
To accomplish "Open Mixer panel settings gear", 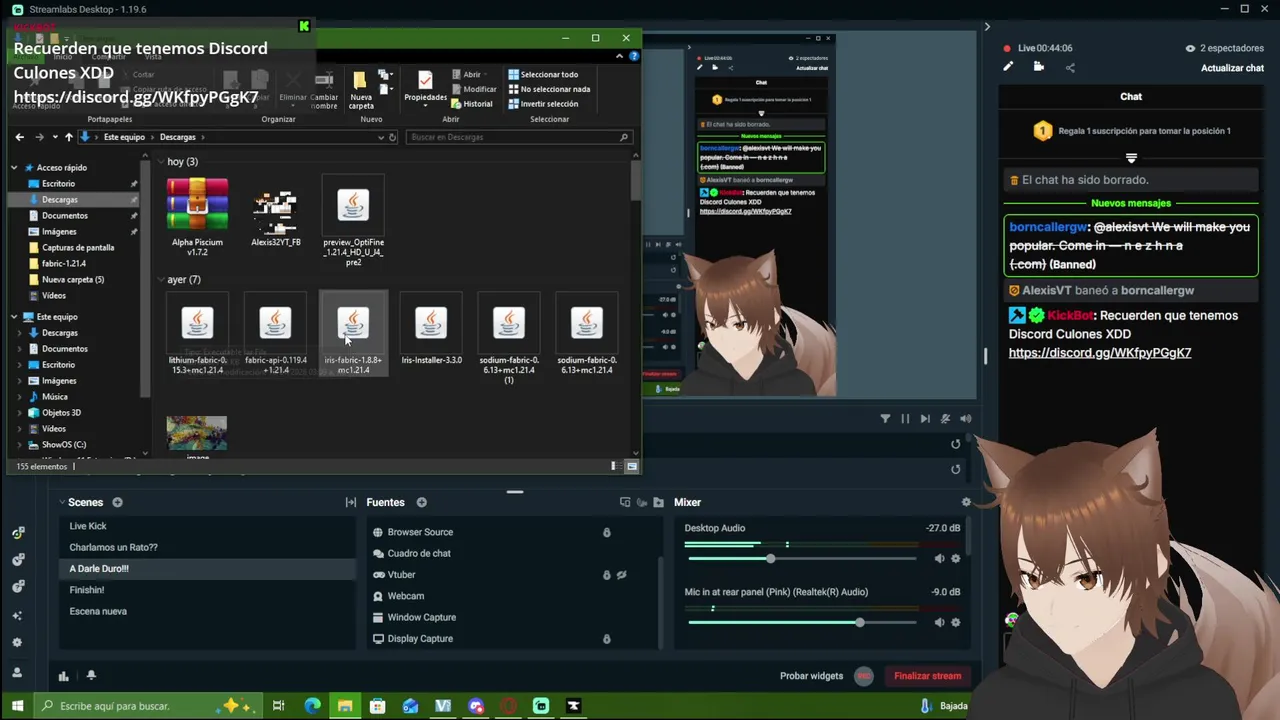I will tap(966, 502).
